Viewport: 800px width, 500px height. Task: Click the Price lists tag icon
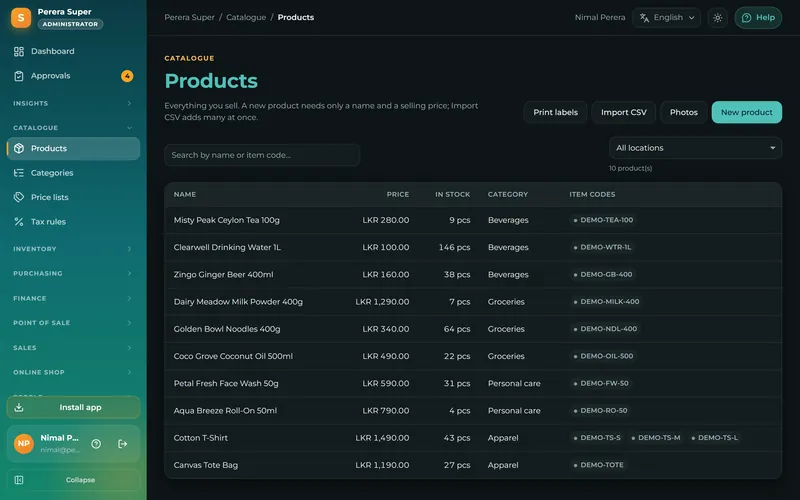[x=19, y=197]
